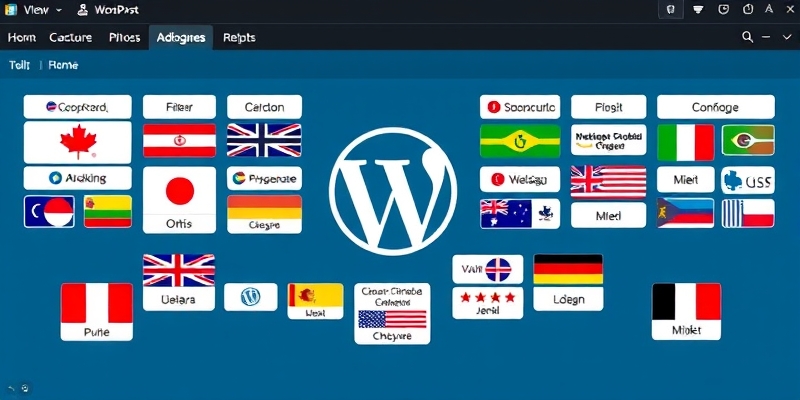Click the Tellt breadcrumb link
Viewport: 800px width, 400px height.
click(x=19, y=65)
